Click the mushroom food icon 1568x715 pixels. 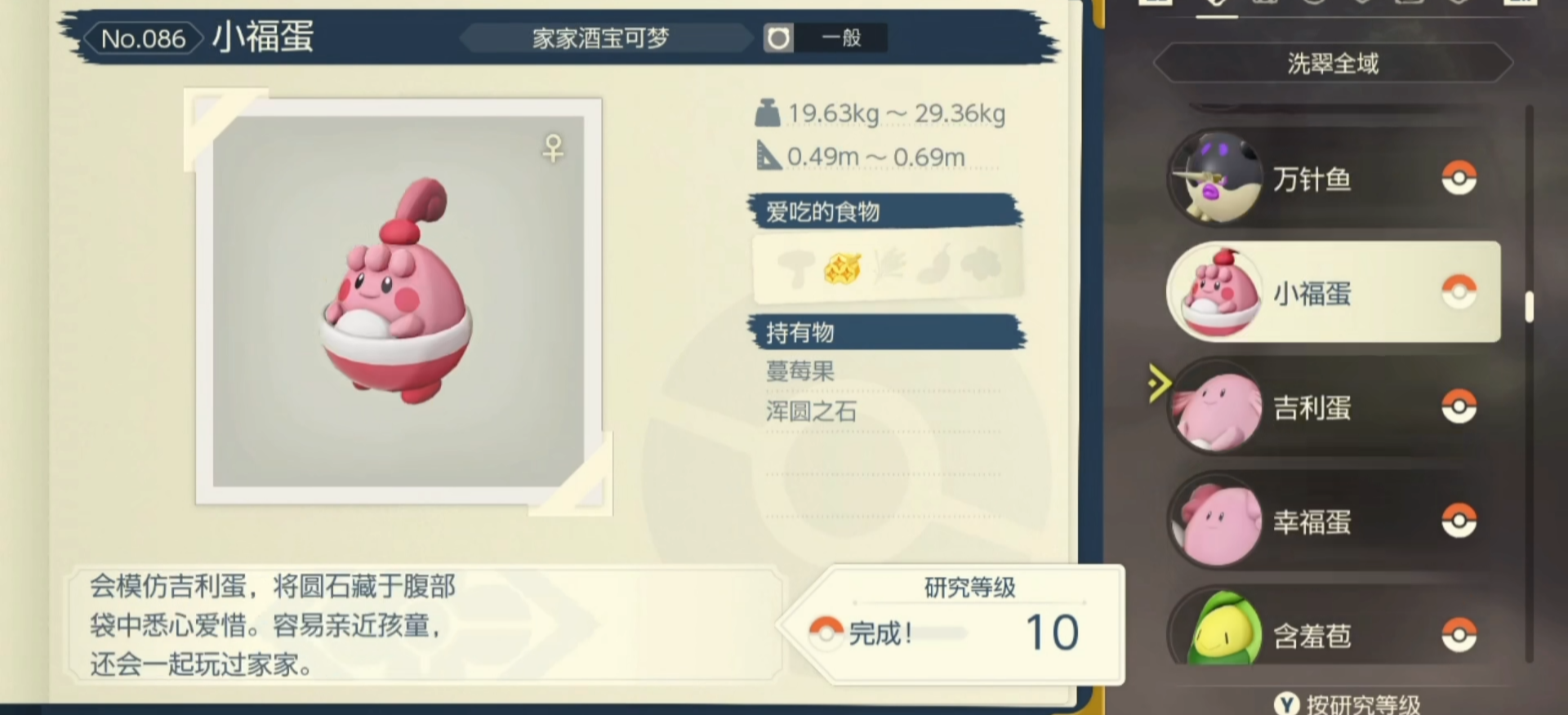tap(795, 268)
